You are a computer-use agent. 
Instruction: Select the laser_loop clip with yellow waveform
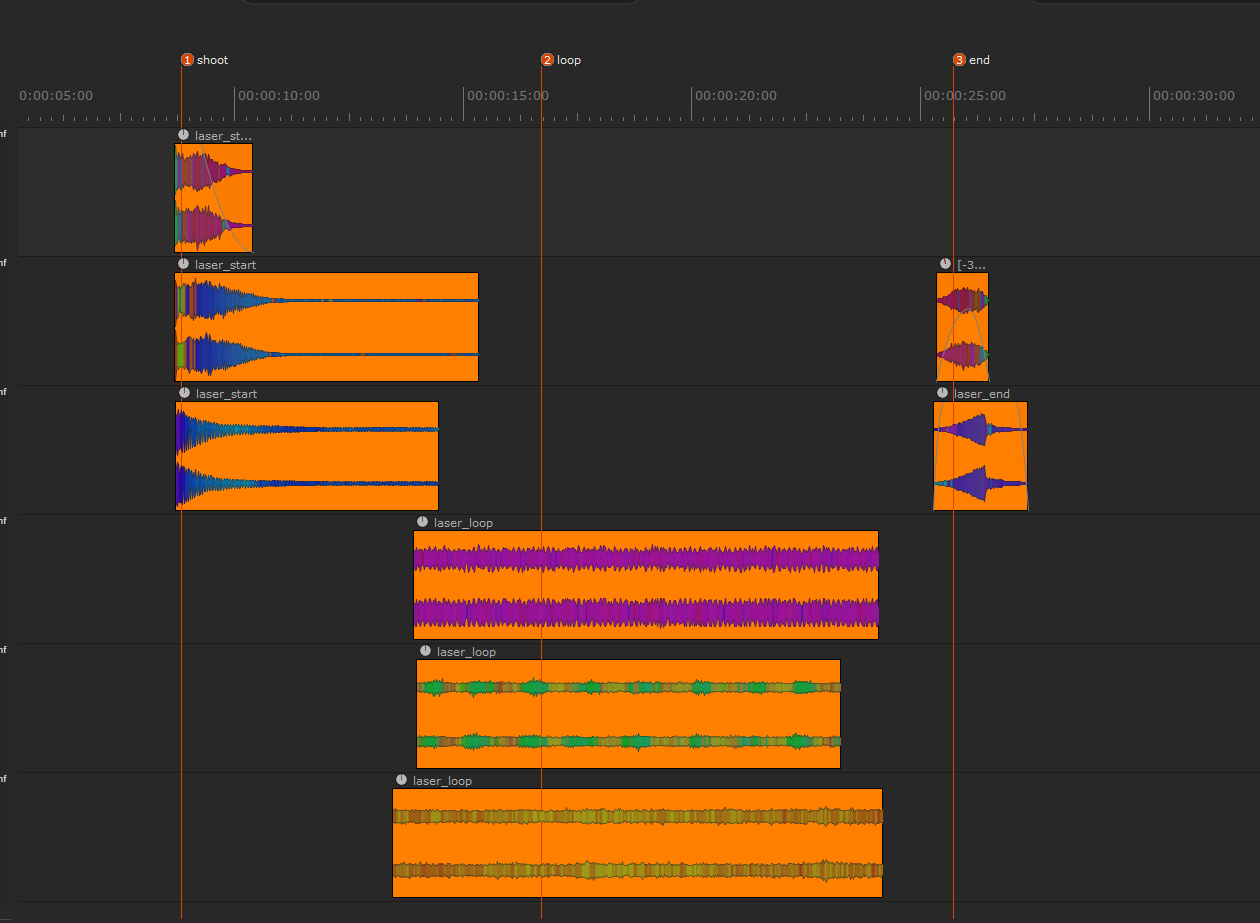(x=637, y=843)
